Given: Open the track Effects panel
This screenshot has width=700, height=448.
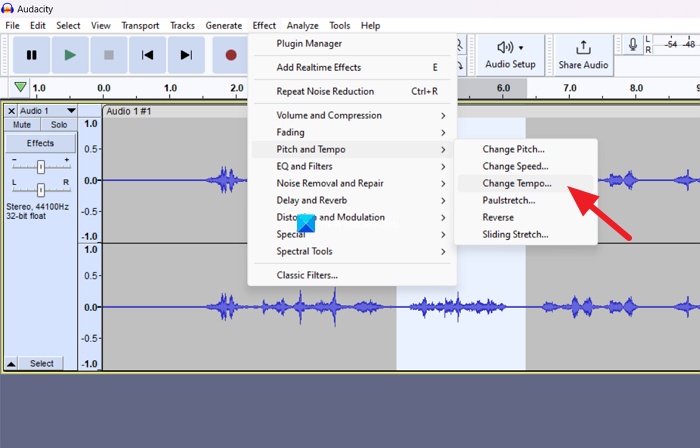Looking at the screenshot, I should click(40, 143).
